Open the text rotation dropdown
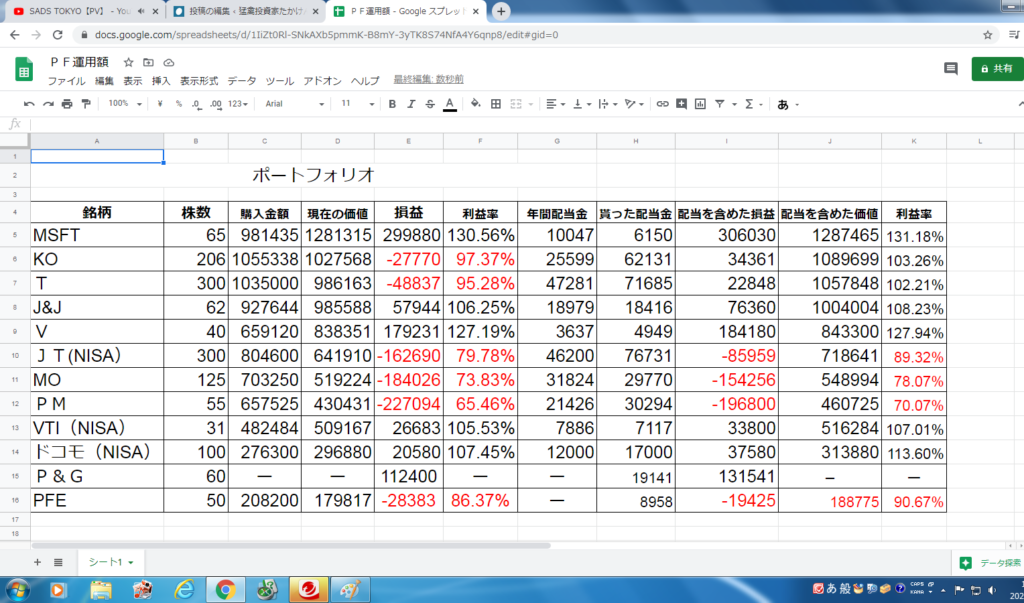The height and width of the screenshot is (603, 1024). 634,104
